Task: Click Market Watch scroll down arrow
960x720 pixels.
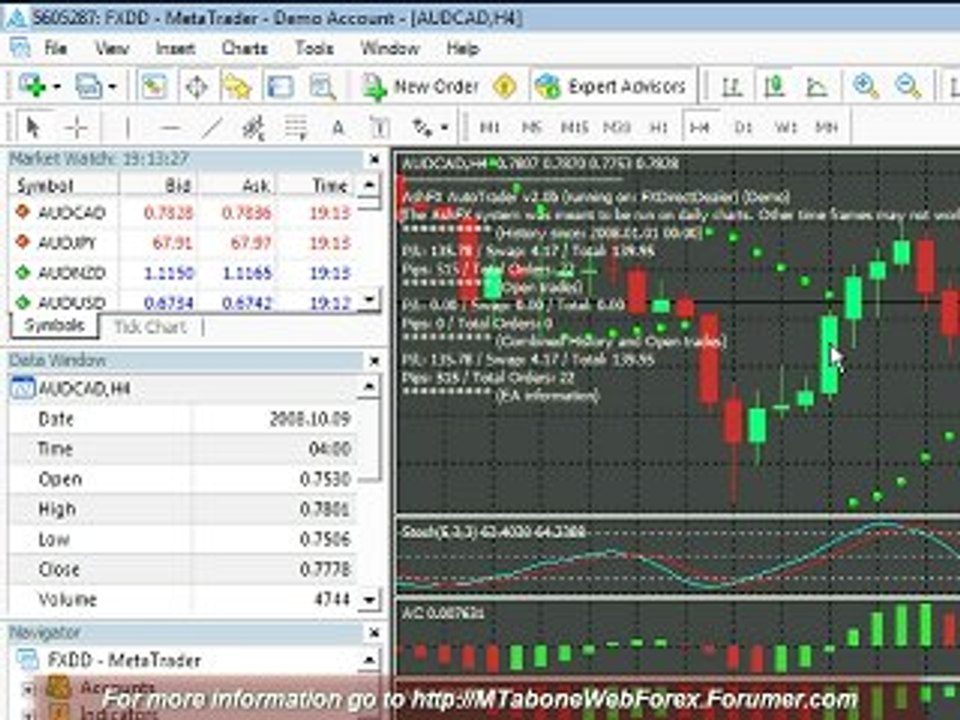Action: click(x=369, y=300)
